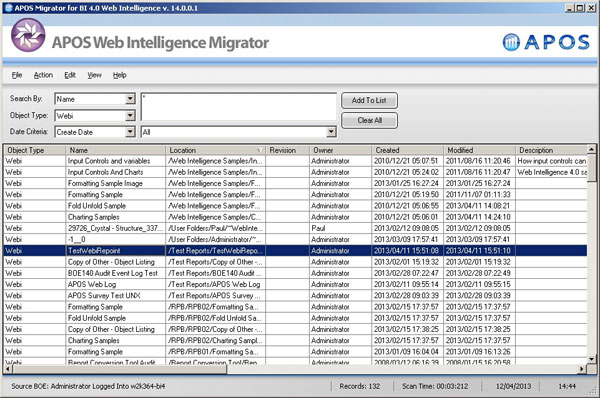Sort by the Description column header

(x=551, y=150)
